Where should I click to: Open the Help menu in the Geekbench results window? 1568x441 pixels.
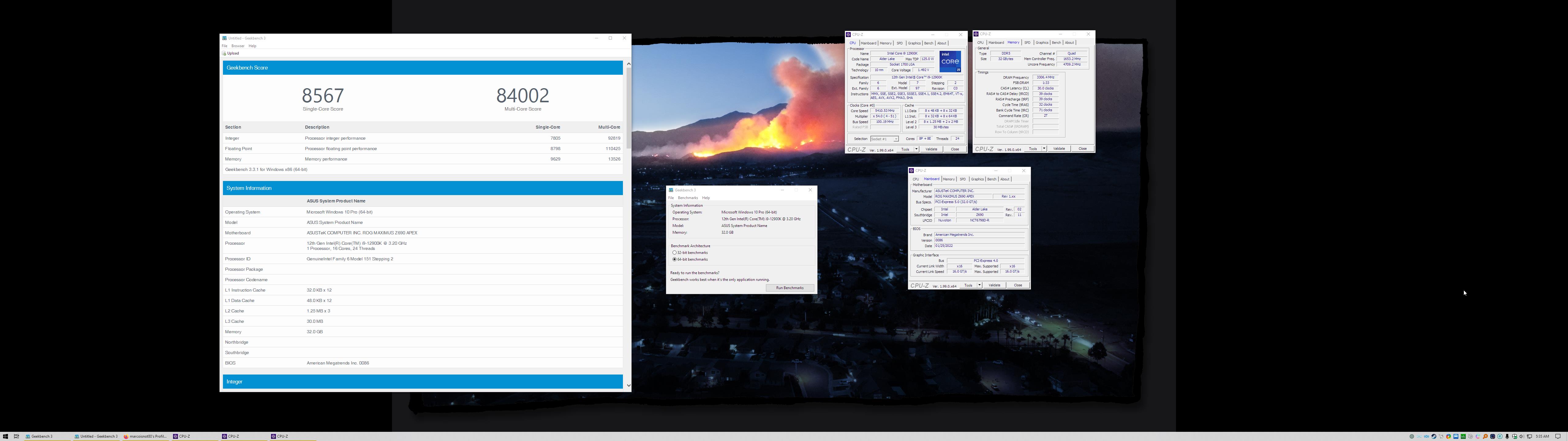pyautogui.click(x=253, y=46)
